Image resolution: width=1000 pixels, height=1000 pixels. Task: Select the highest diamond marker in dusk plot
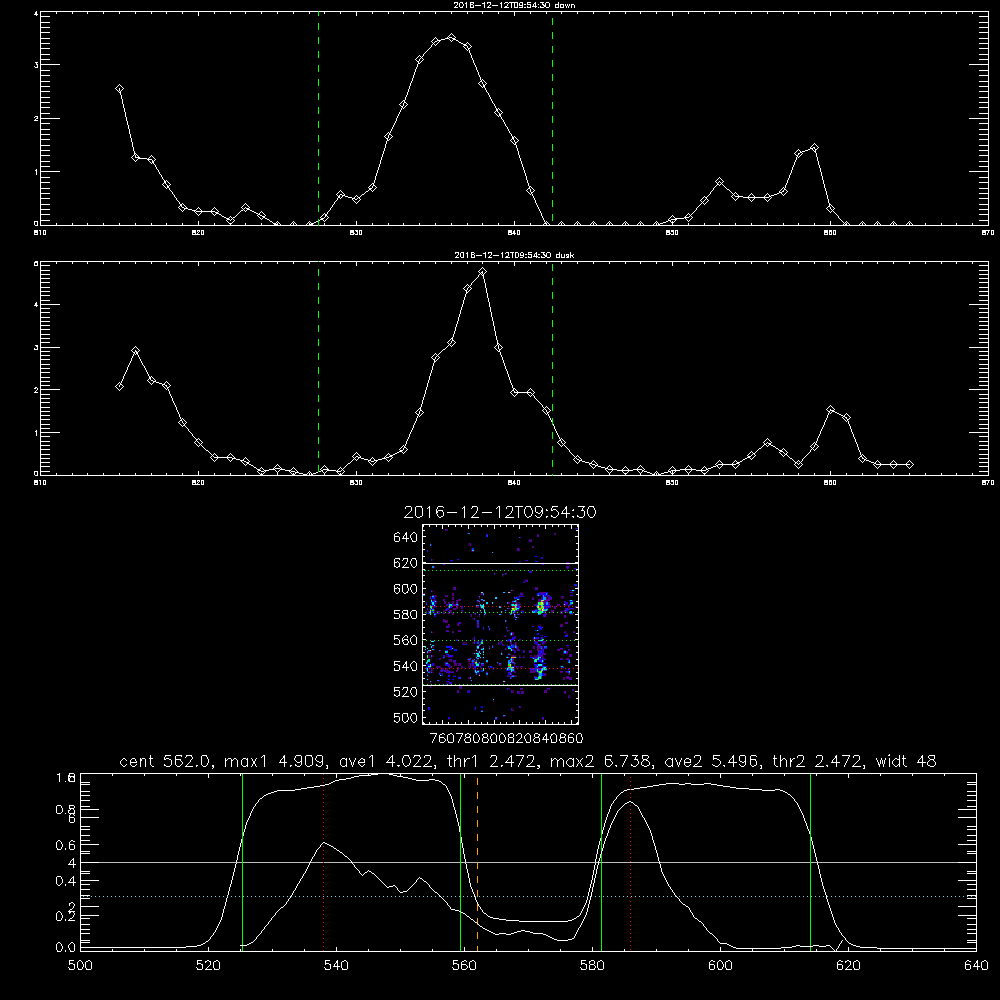483,272
